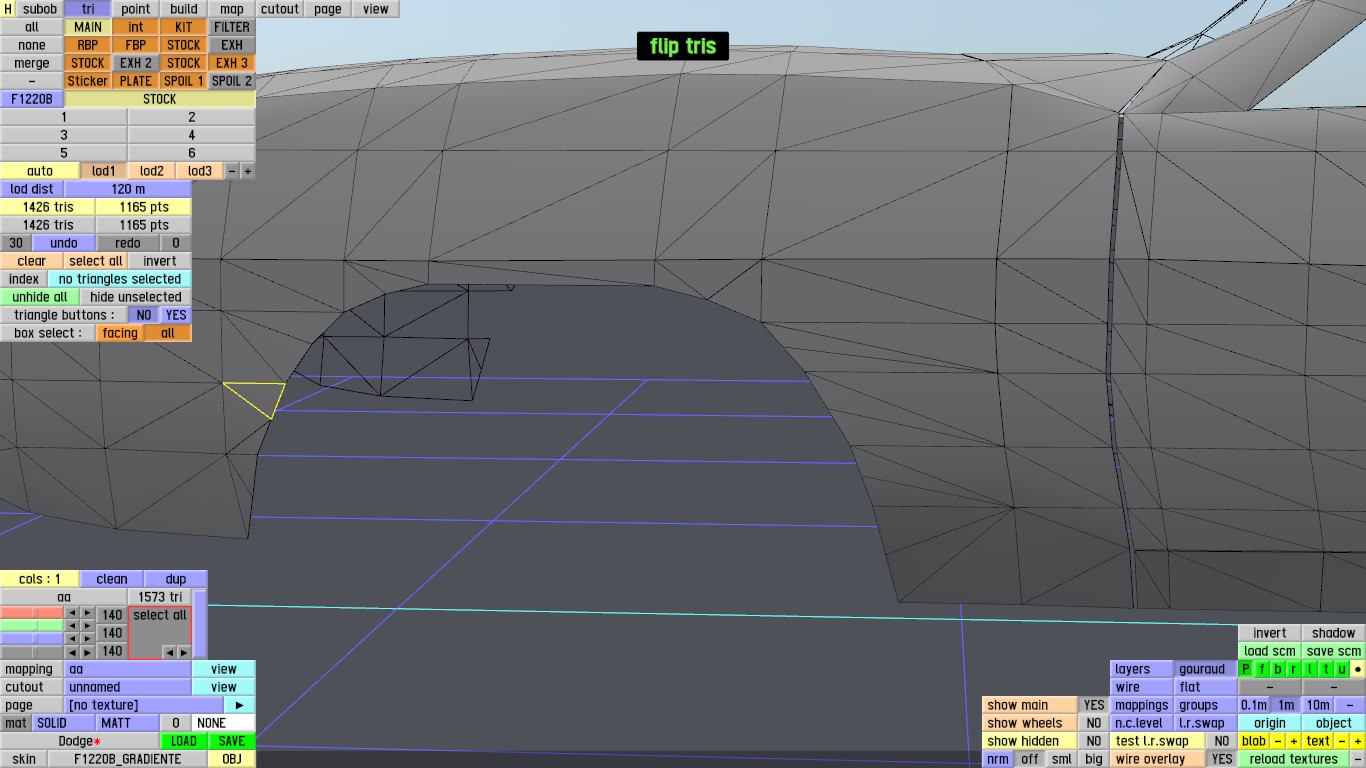Select the nrm size option
Viewport: 1366px width, 768px height.
(x=998, y=759)
